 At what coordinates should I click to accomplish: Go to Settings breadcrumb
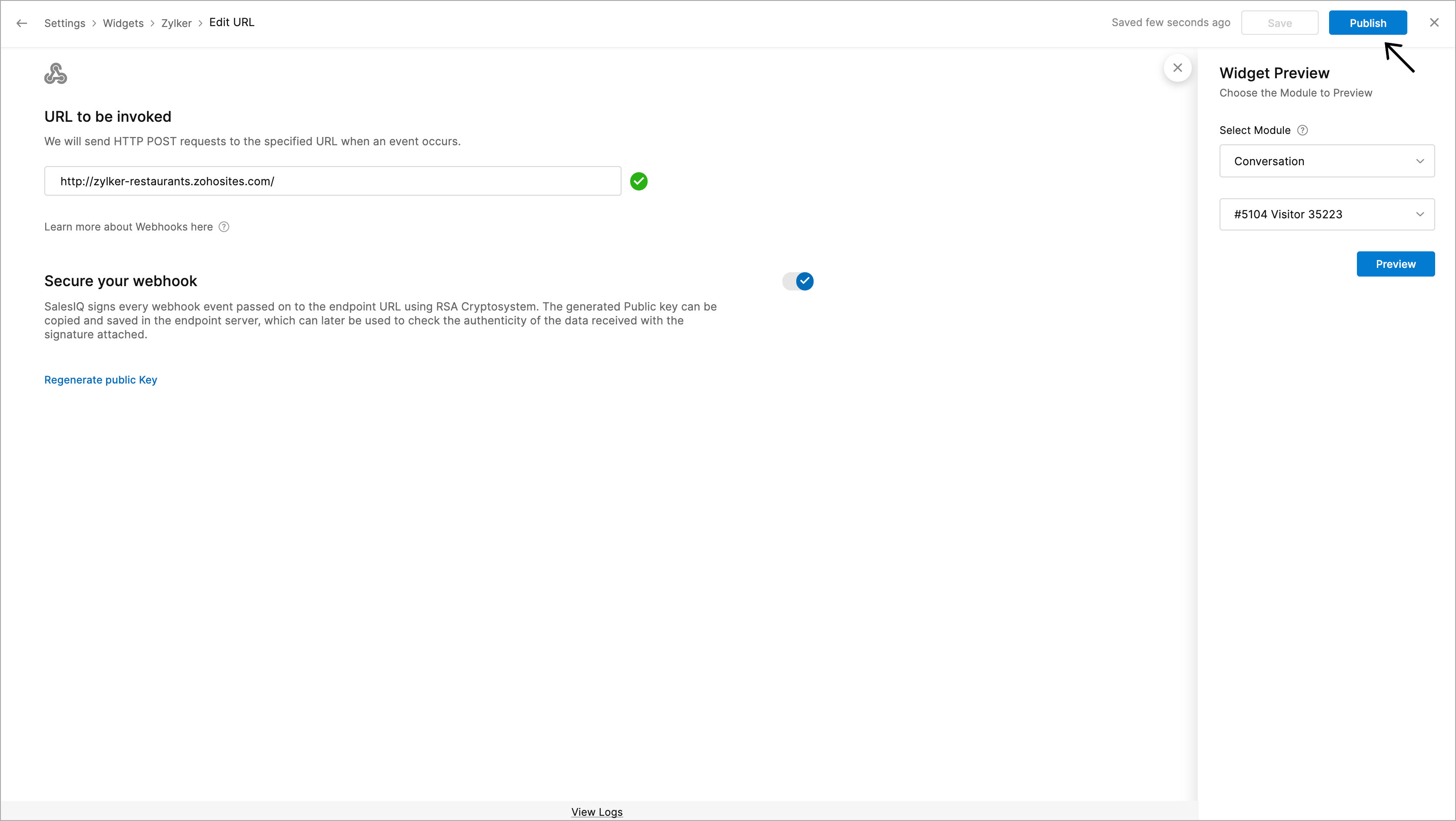pos(64,23)
